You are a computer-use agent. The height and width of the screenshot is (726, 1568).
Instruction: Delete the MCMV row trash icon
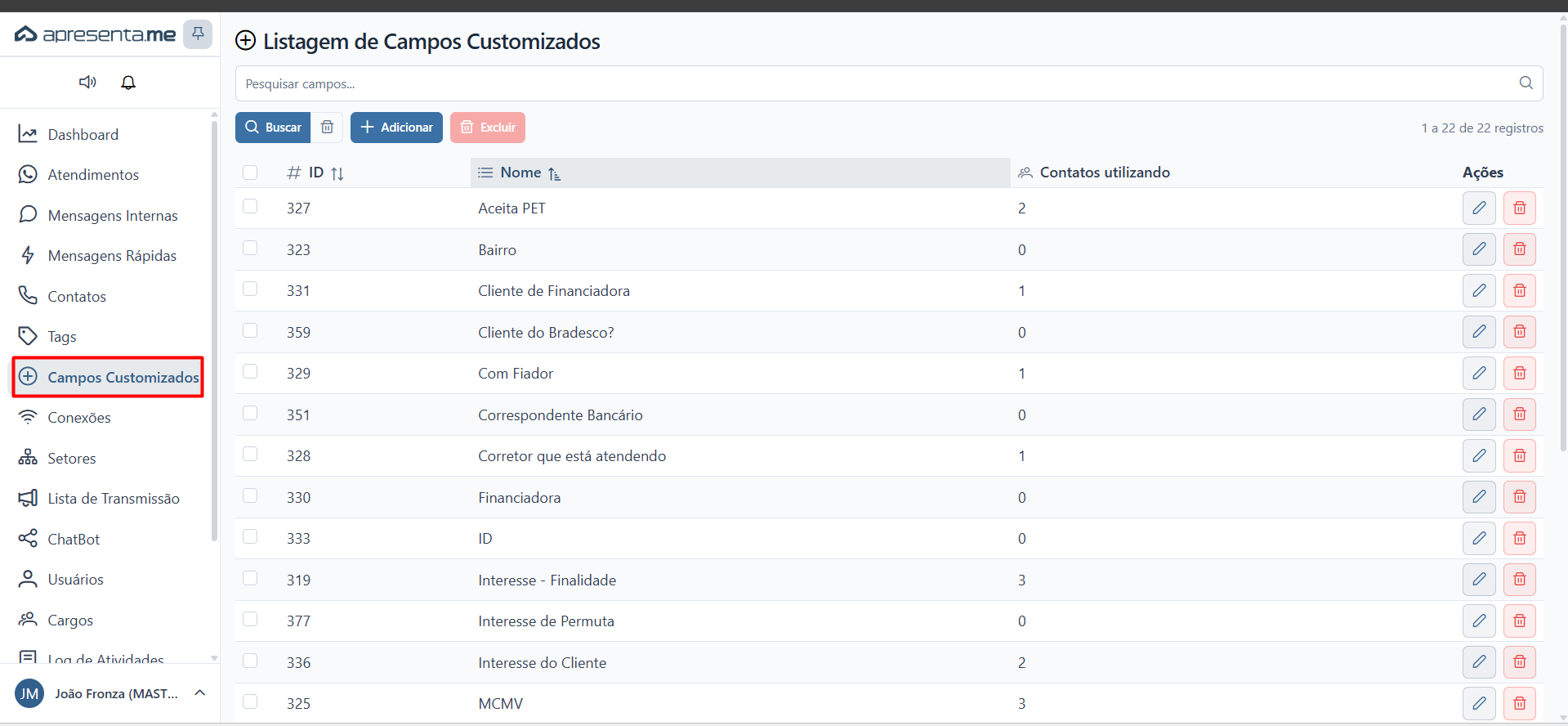1520,703
